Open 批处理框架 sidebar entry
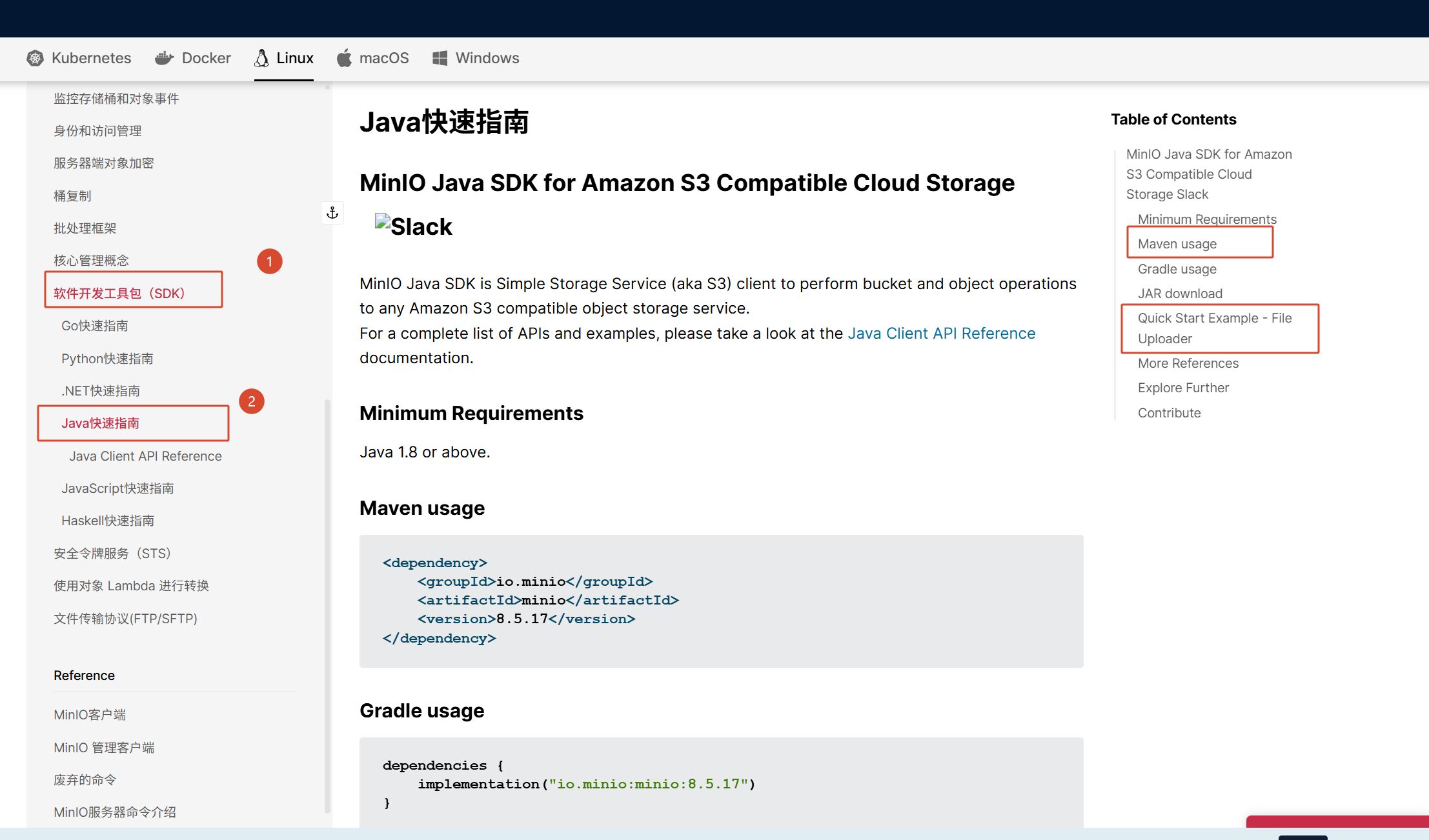Screen dimensions: 1429x840 [x=85, y=228]
